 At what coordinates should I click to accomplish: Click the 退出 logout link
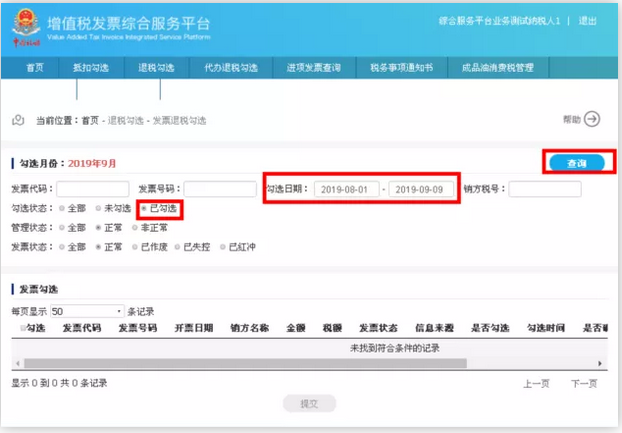[588, 20]
